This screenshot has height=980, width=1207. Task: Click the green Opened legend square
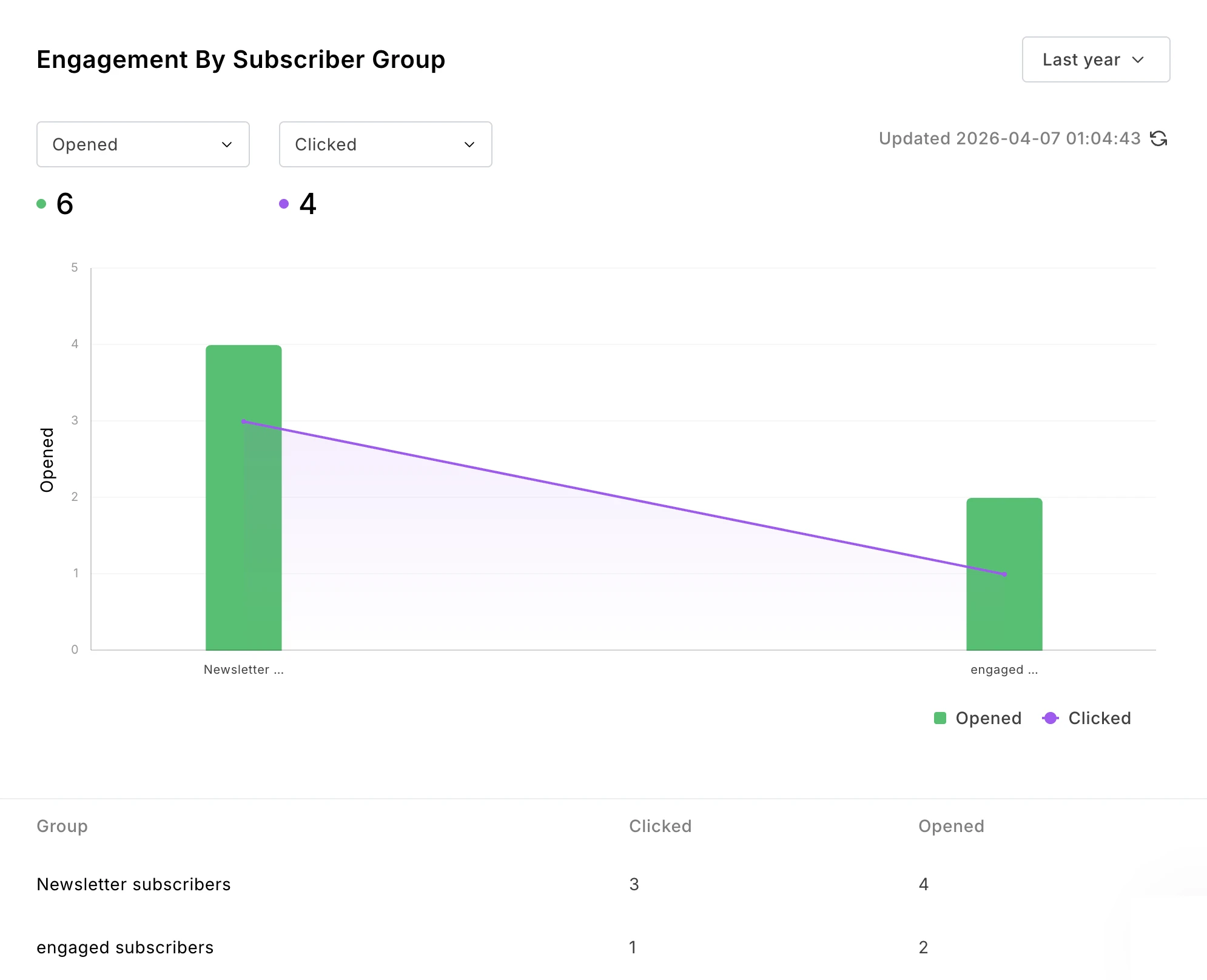click(x=941, y=718)
